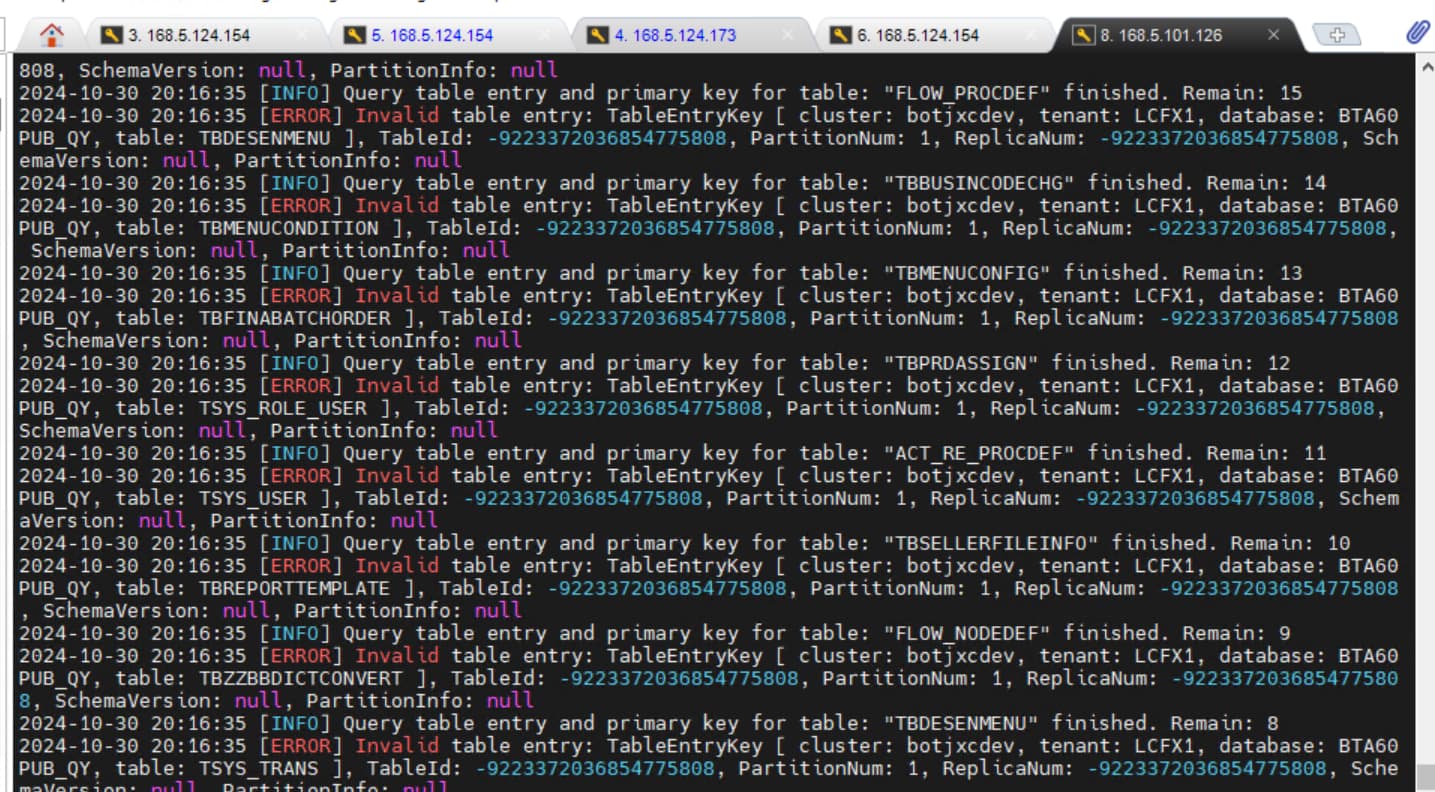Click [INFO] tag on the TBSELLERFILEINFO line

(x=295, y=543)
